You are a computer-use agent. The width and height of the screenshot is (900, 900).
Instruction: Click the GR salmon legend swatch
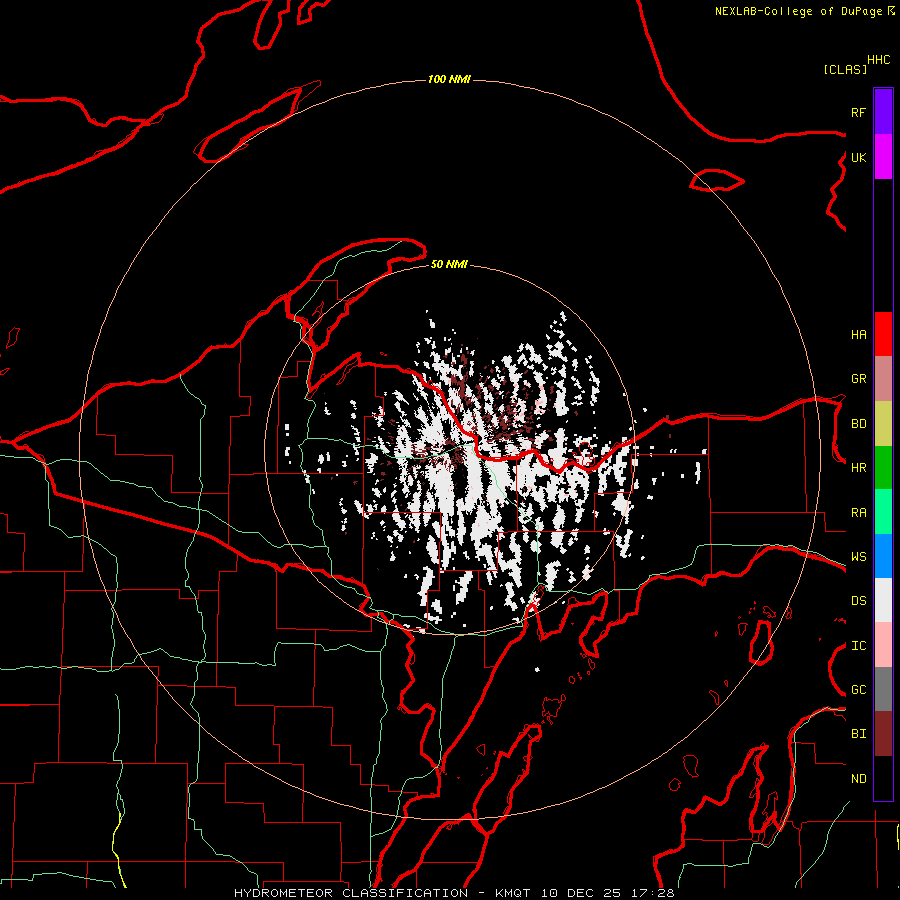pos(883,379)
